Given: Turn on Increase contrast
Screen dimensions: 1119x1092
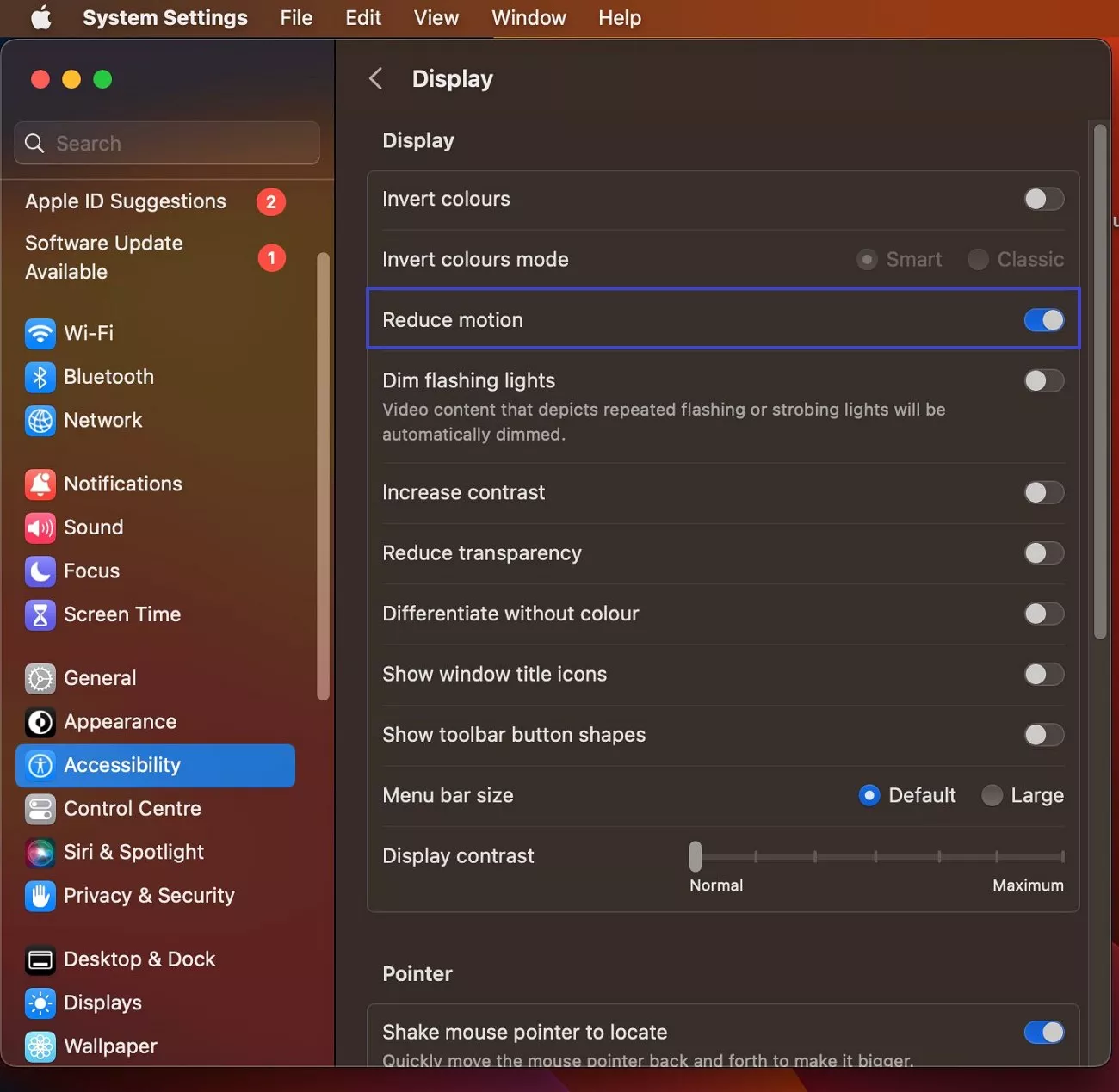Looking at the screenshot, I should coord(1044,492).
